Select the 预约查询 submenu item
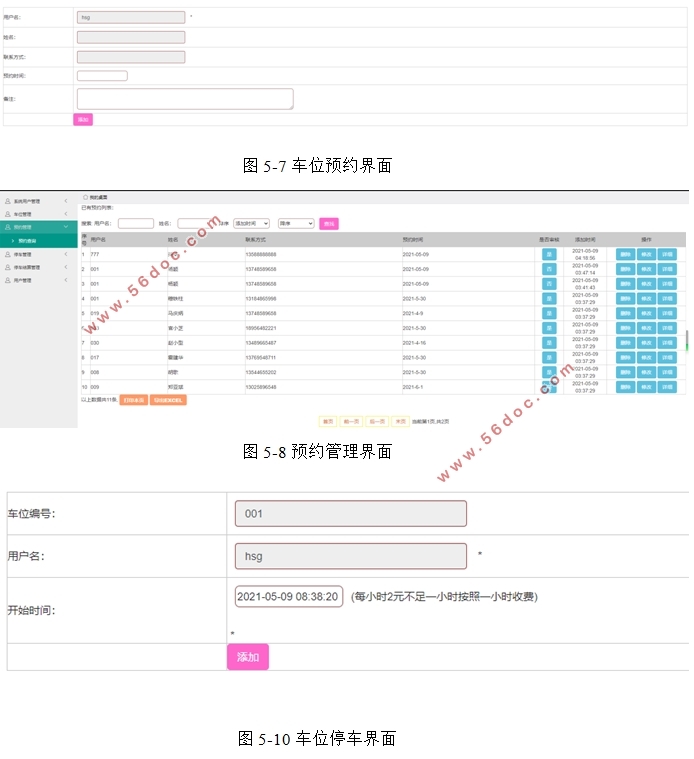The image size is (694, 759). 27,241
